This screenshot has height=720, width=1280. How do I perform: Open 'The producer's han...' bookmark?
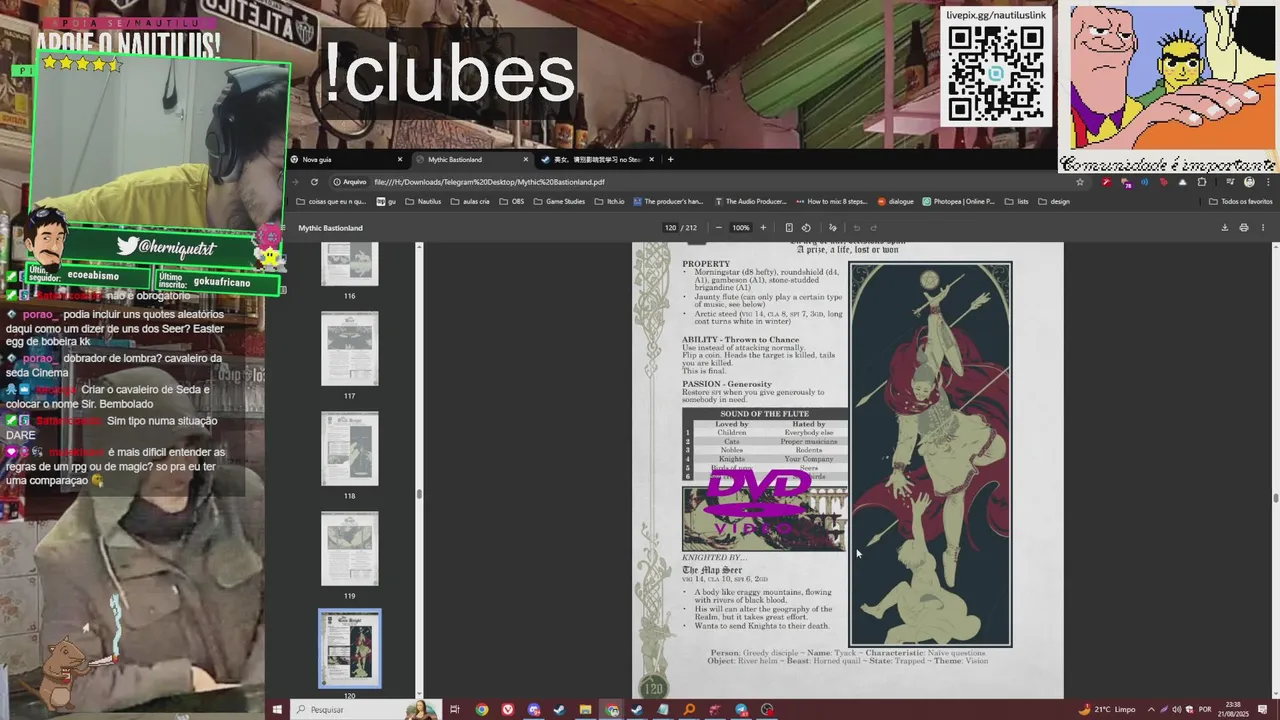pos(668,201)
